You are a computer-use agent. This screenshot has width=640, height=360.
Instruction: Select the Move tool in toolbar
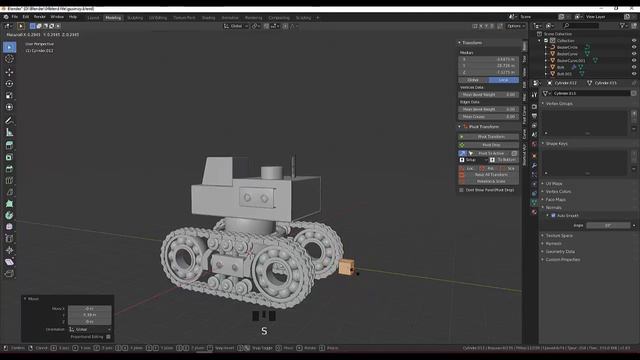click(x=9, y=72)
